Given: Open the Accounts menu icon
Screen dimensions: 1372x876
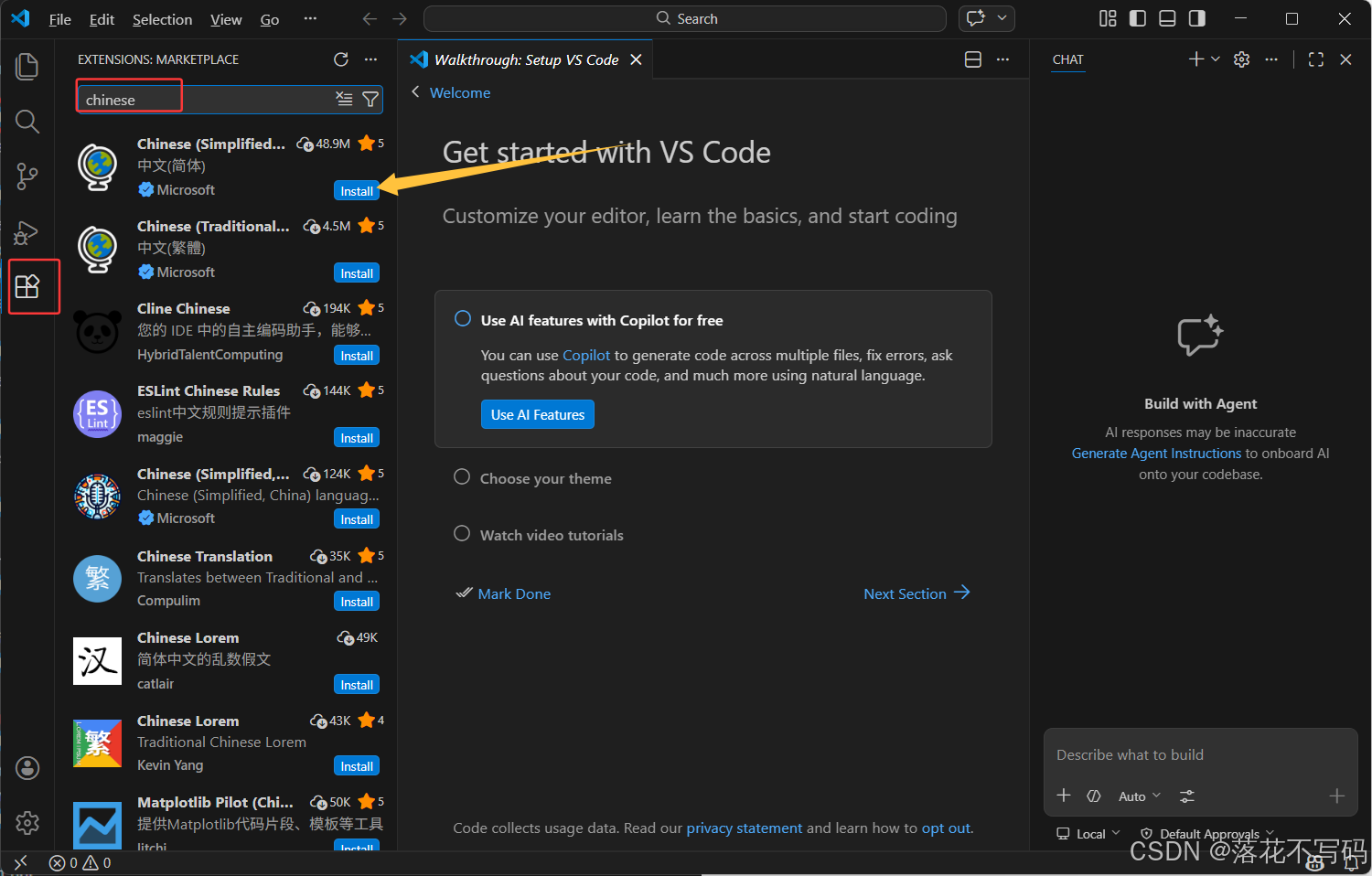Looking at the screenshot, I should (27, 767).
